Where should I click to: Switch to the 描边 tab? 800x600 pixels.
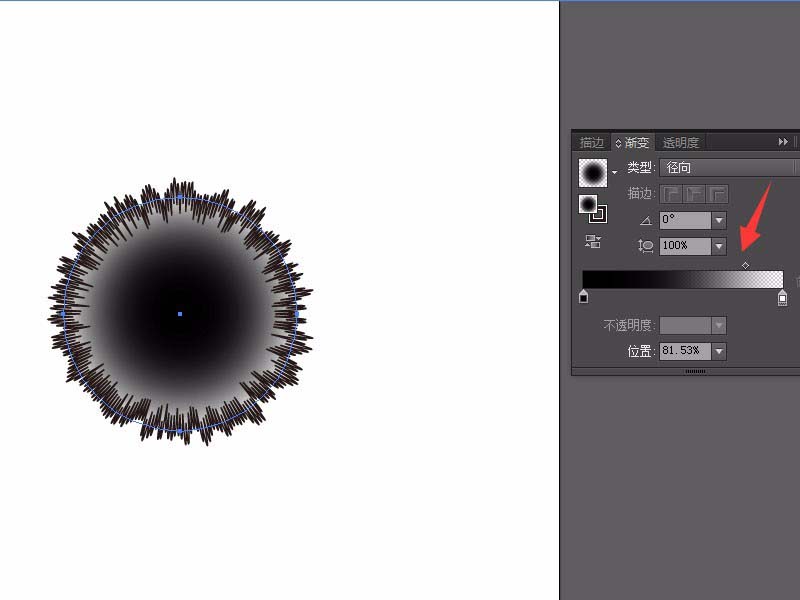click(x=592, y=143)
